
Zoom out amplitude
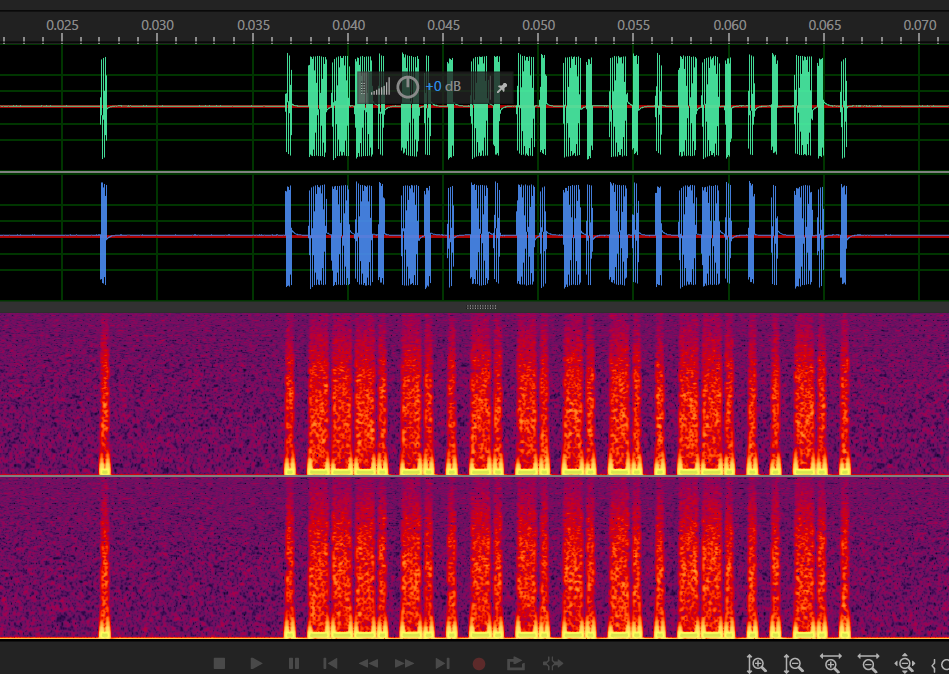[x=794, y=663]
